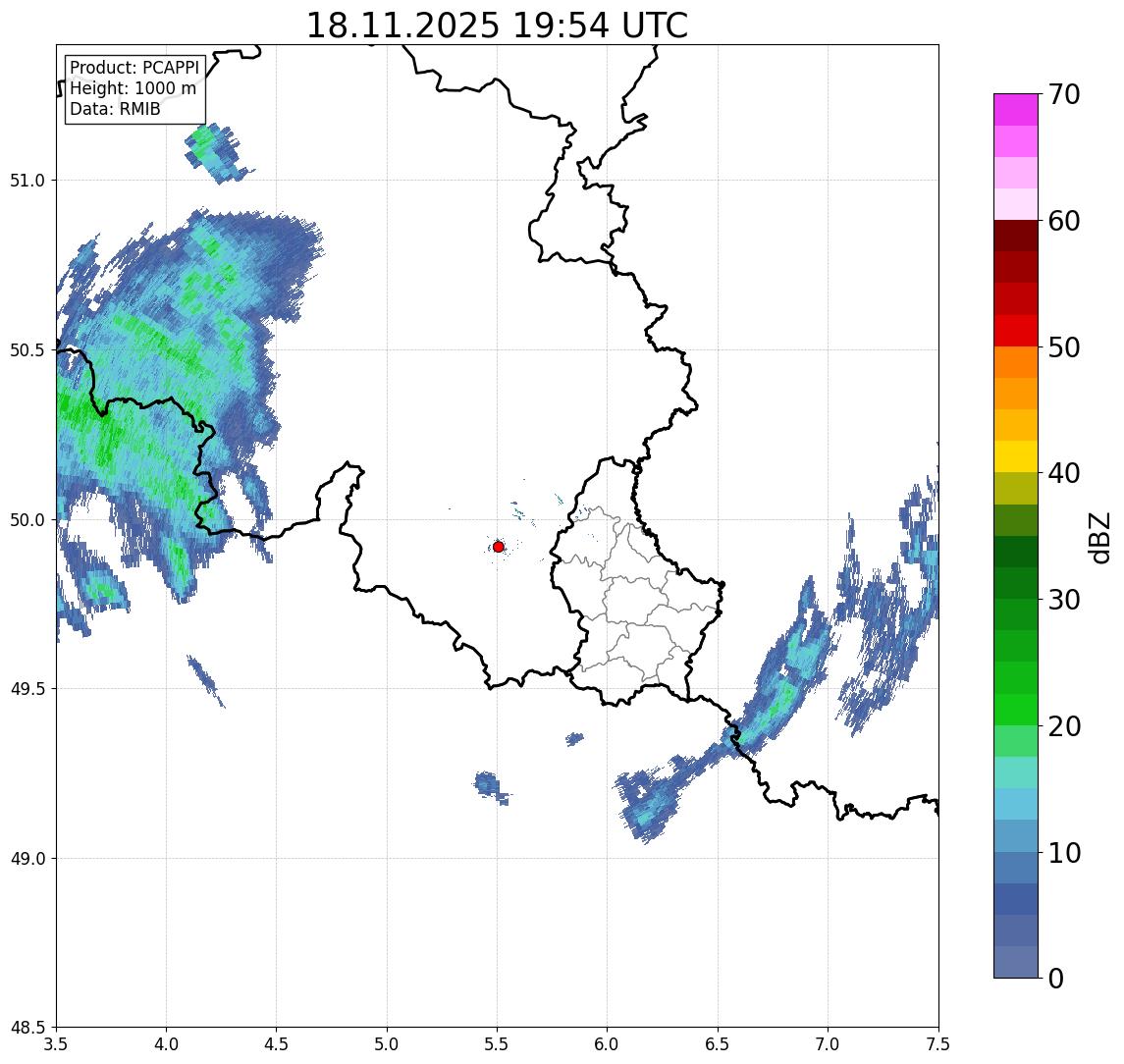Click the thin echo streak near 49.5°N 4.2°E
Viewport: 1124px width, 1064px height.
click(x=206, y=680)
